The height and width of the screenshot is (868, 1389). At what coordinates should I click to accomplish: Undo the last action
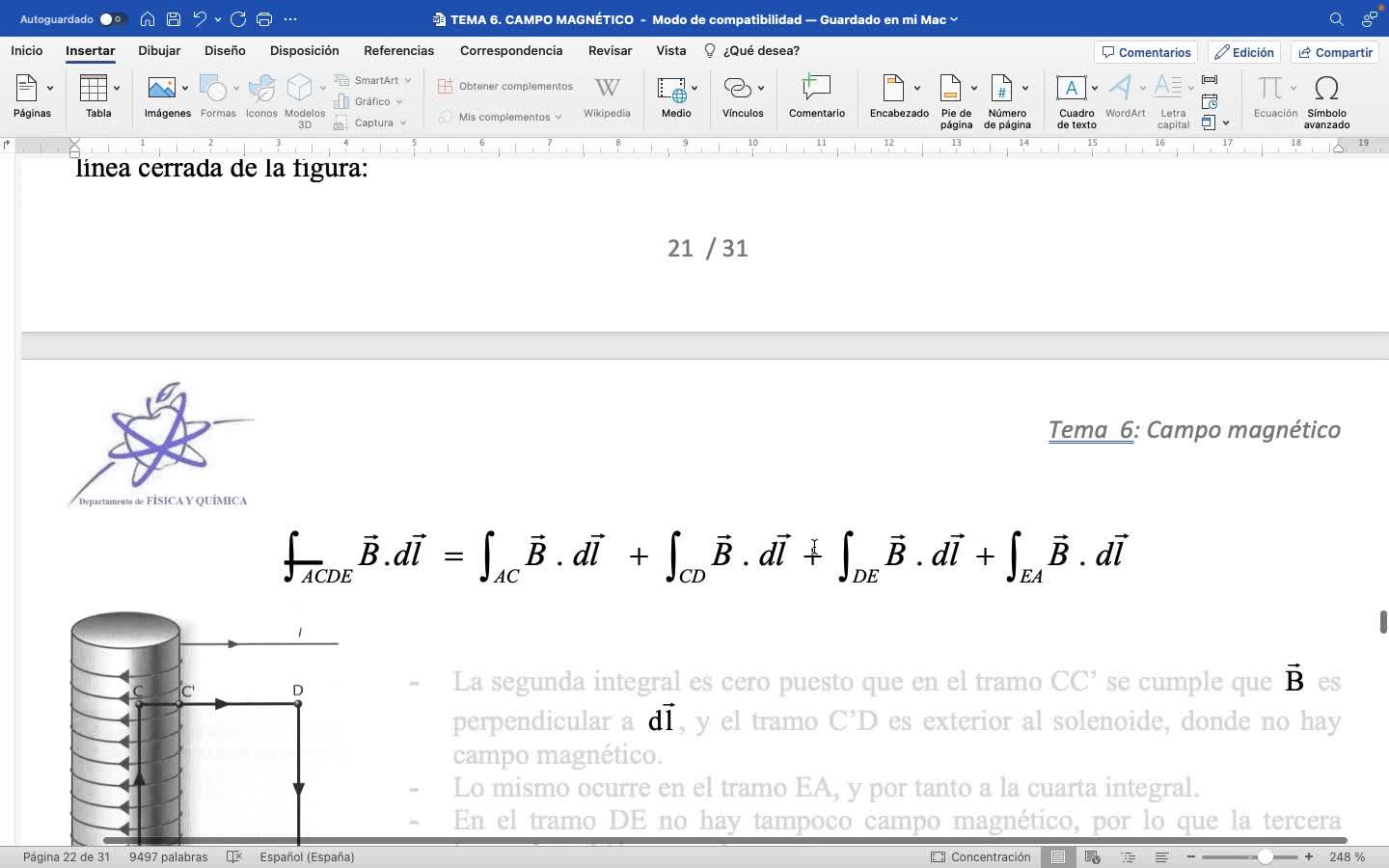click(200, 19)
